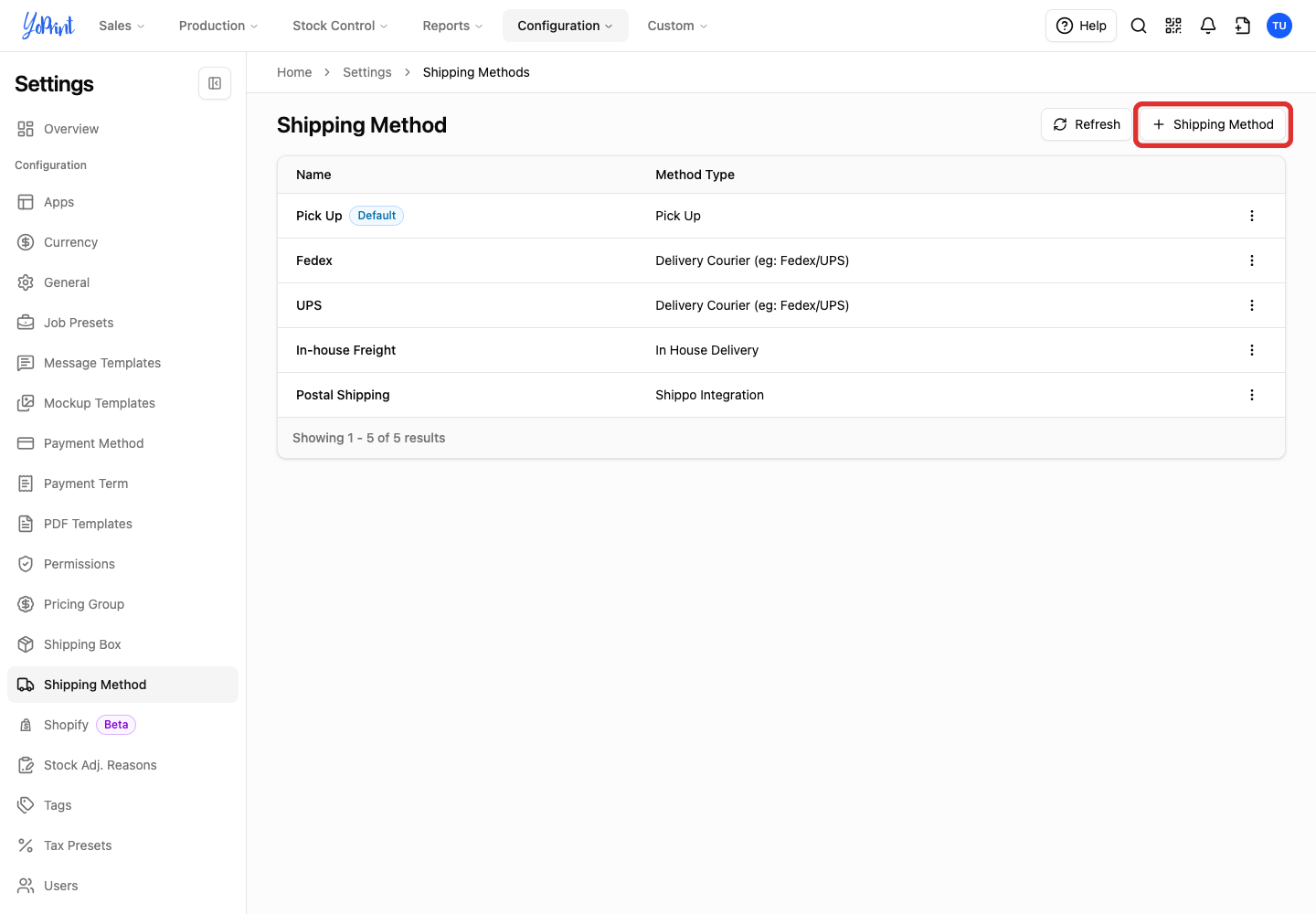Screen dimensions: 1316x914
Task: Click the Help button
Action: click(1081, 26)
